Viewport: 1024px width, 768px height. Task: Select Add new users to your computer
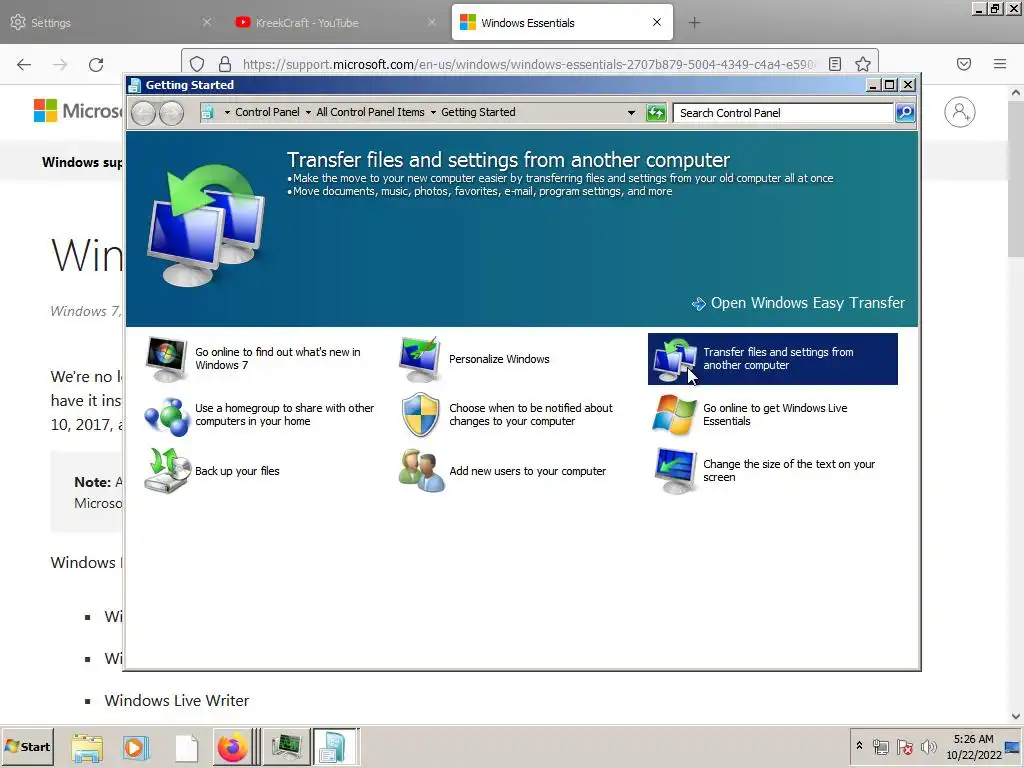tap(528, 472)
